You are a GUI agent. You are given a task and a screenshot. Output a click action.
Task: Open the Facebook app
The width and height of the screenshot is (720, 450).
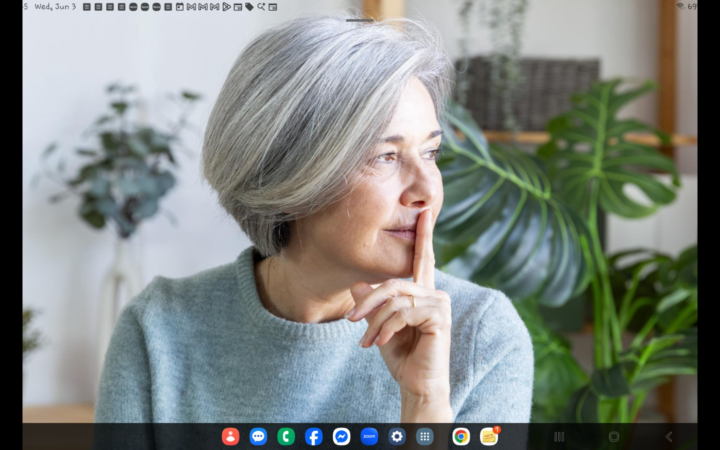click(314, 436)
